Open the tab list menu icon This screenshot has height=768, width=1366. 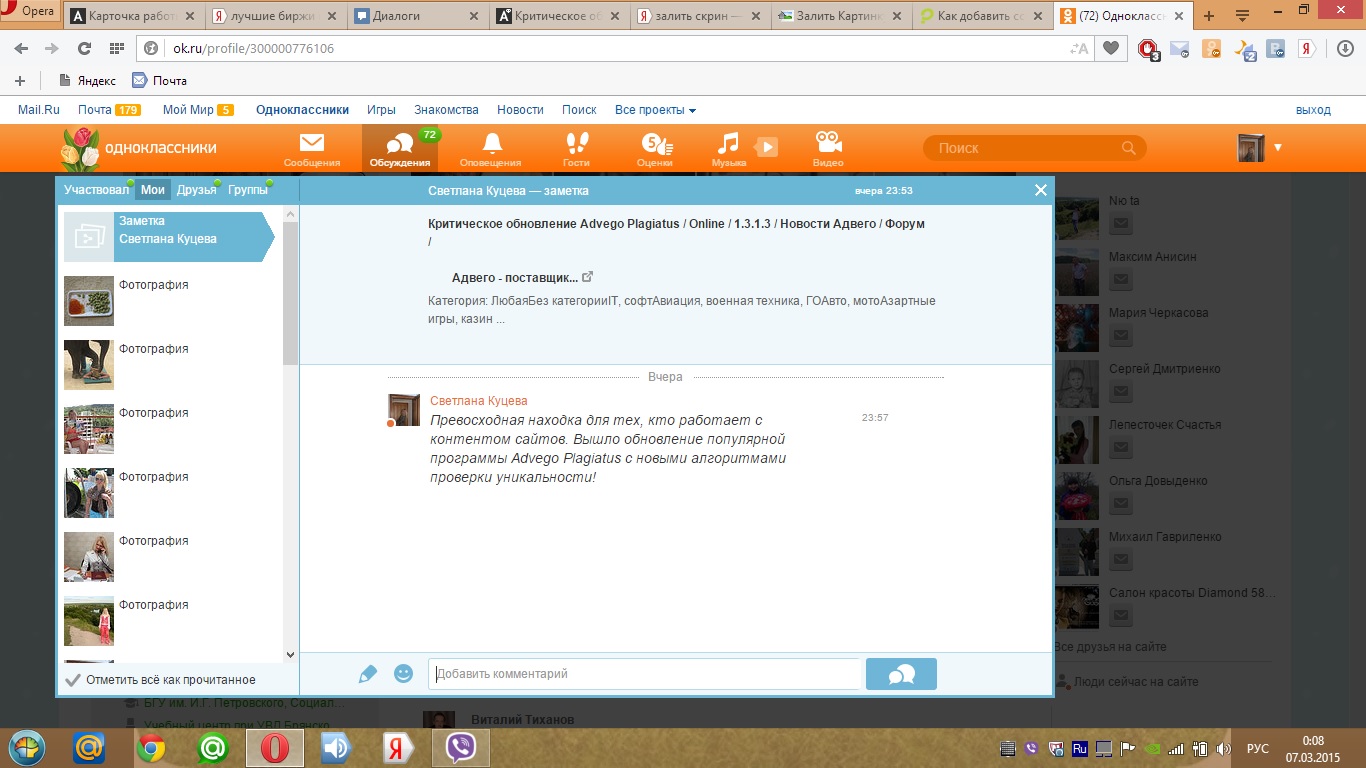1243,15
